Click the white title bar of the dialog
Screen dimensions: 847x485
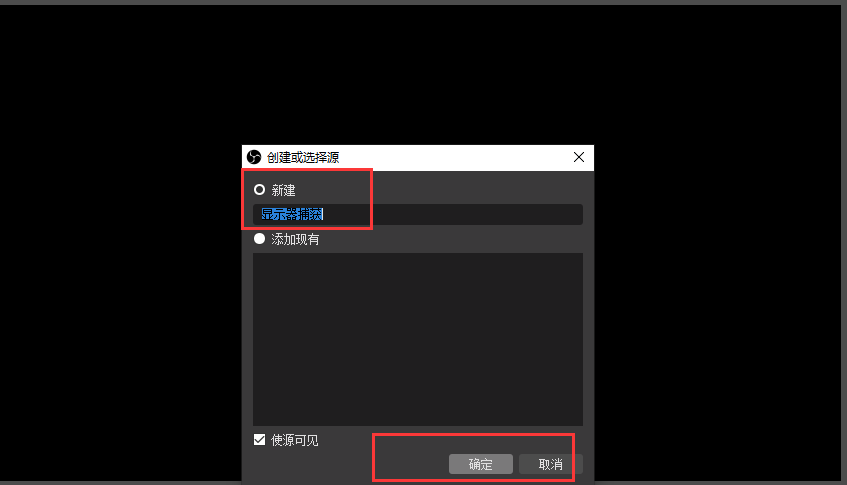[454, 157]
